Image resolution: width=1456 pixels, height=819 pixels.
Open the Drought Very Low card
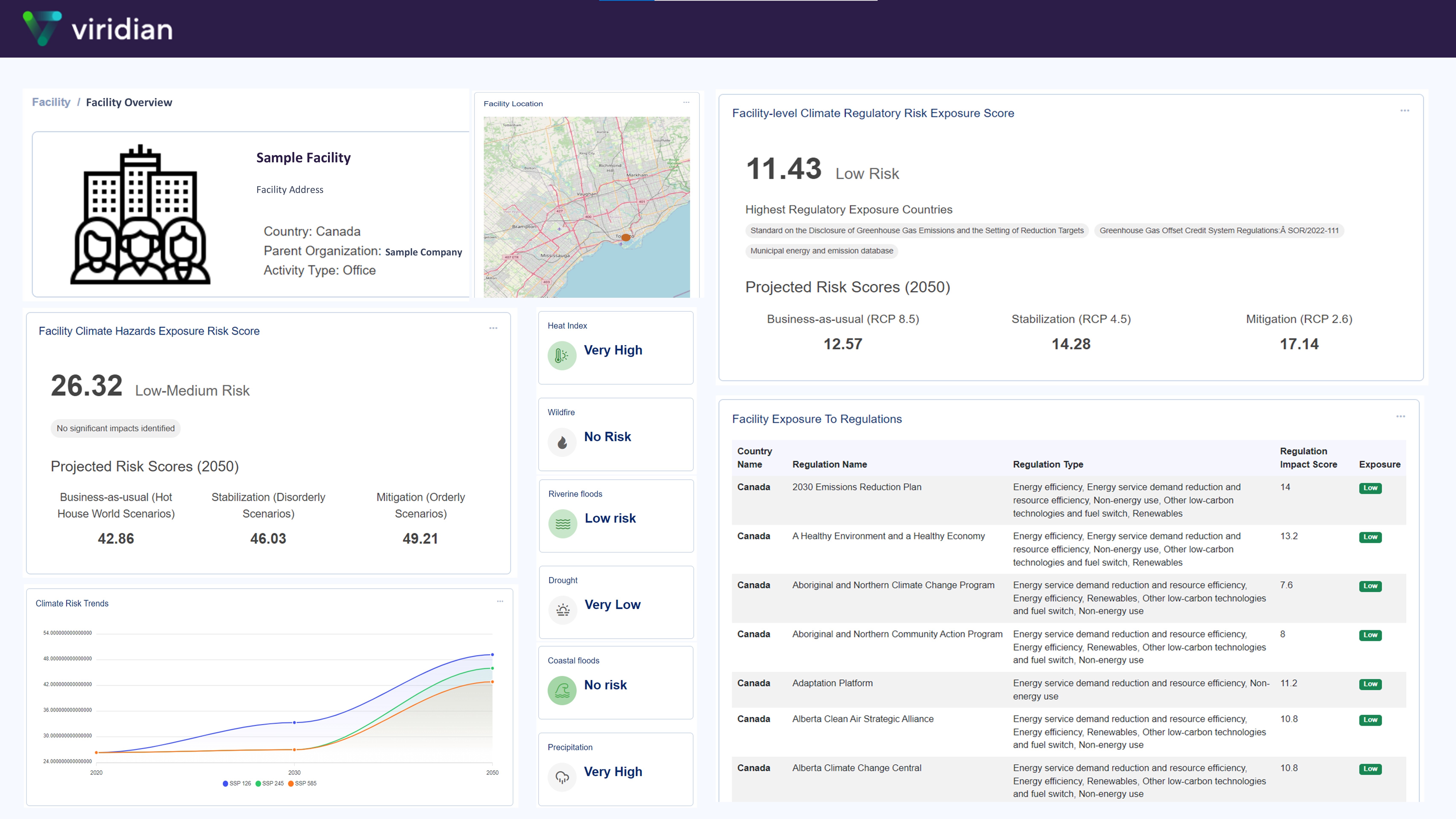(x=616, y=603)
